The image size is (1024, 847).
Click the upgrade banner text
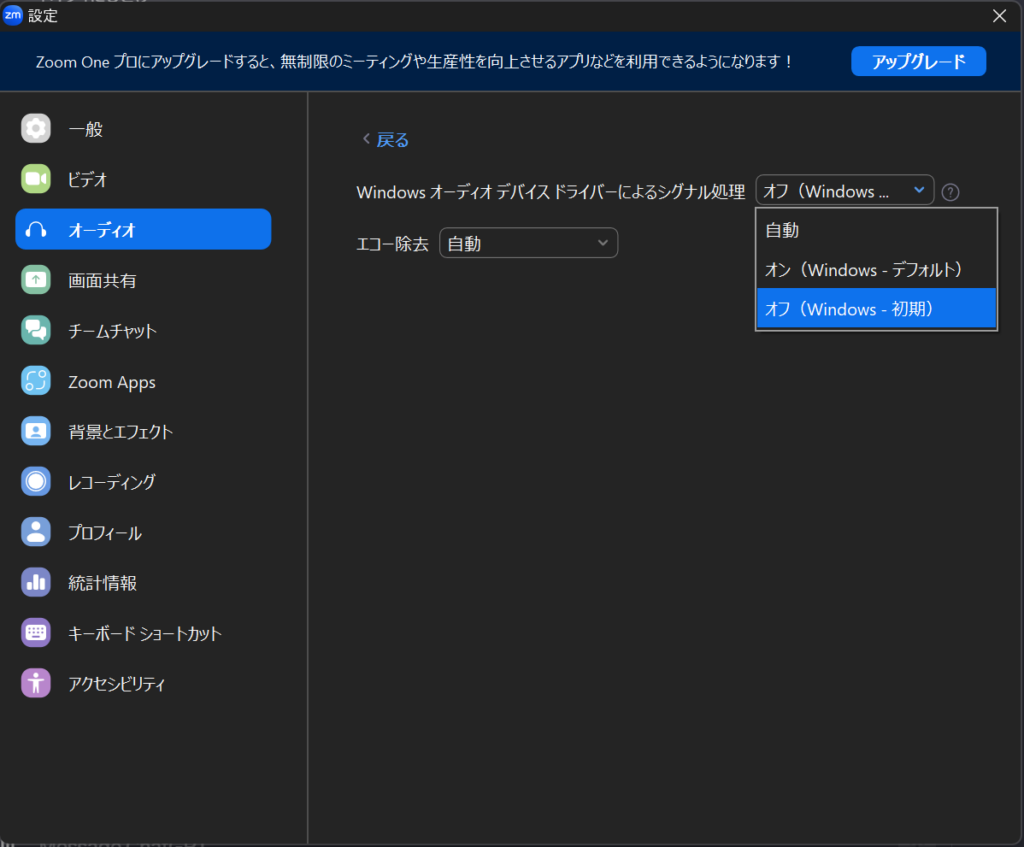tap(414, 62)
